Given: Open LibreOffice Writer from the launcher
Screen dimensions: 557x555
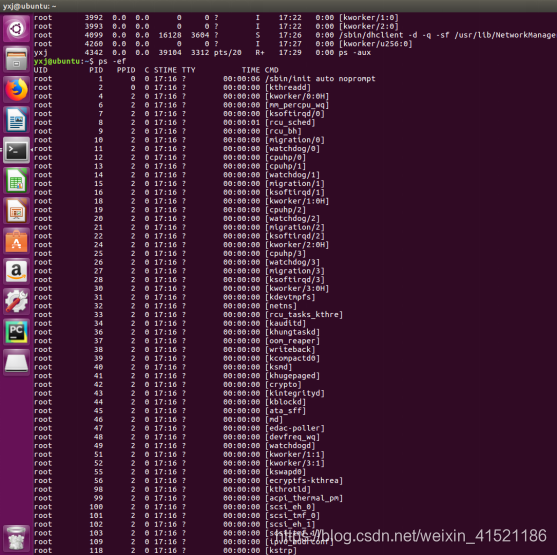Looking at the screenshot, I should click(16, 120).
